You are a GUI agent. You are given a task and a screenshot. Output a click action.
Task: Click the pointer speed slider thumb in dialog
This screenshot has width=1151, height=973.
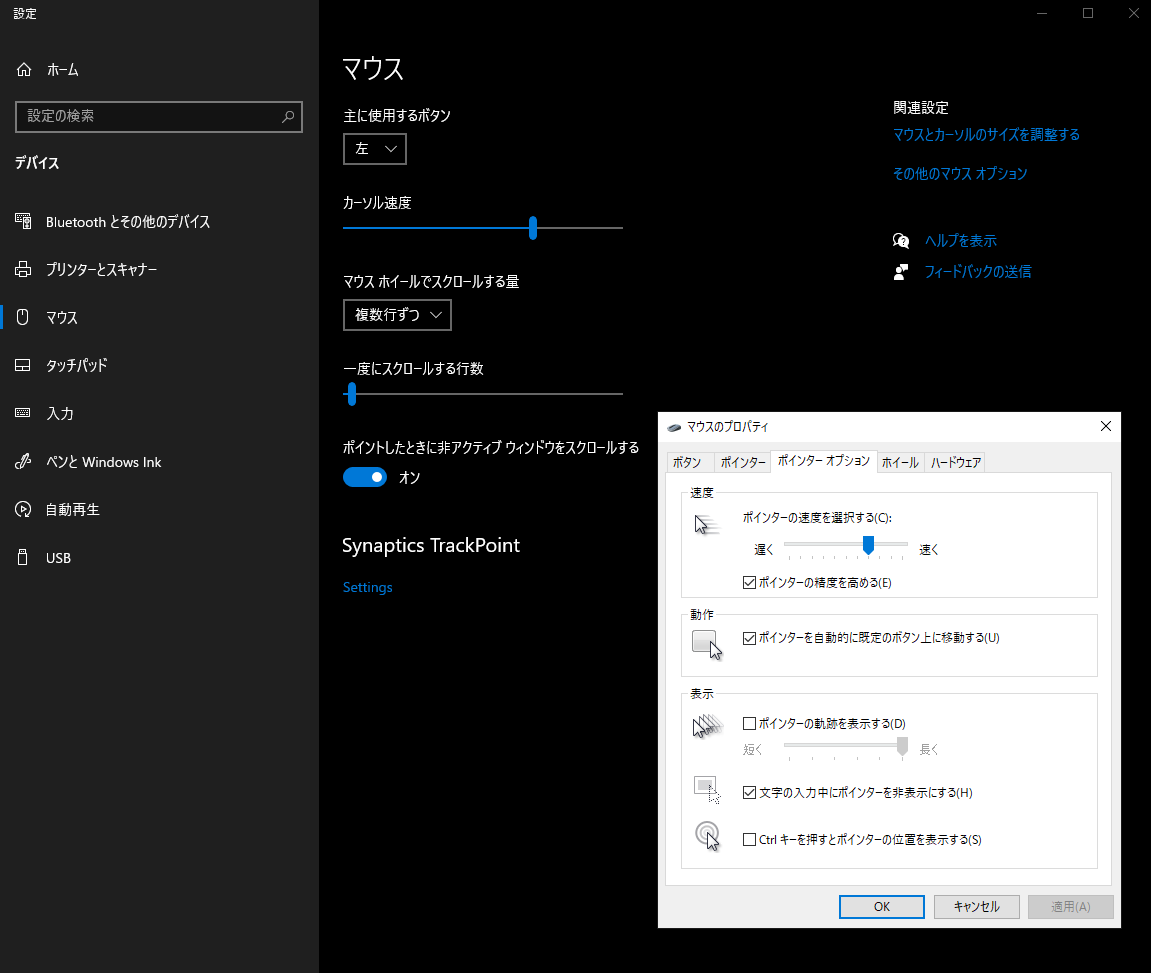tap(868, 544)
